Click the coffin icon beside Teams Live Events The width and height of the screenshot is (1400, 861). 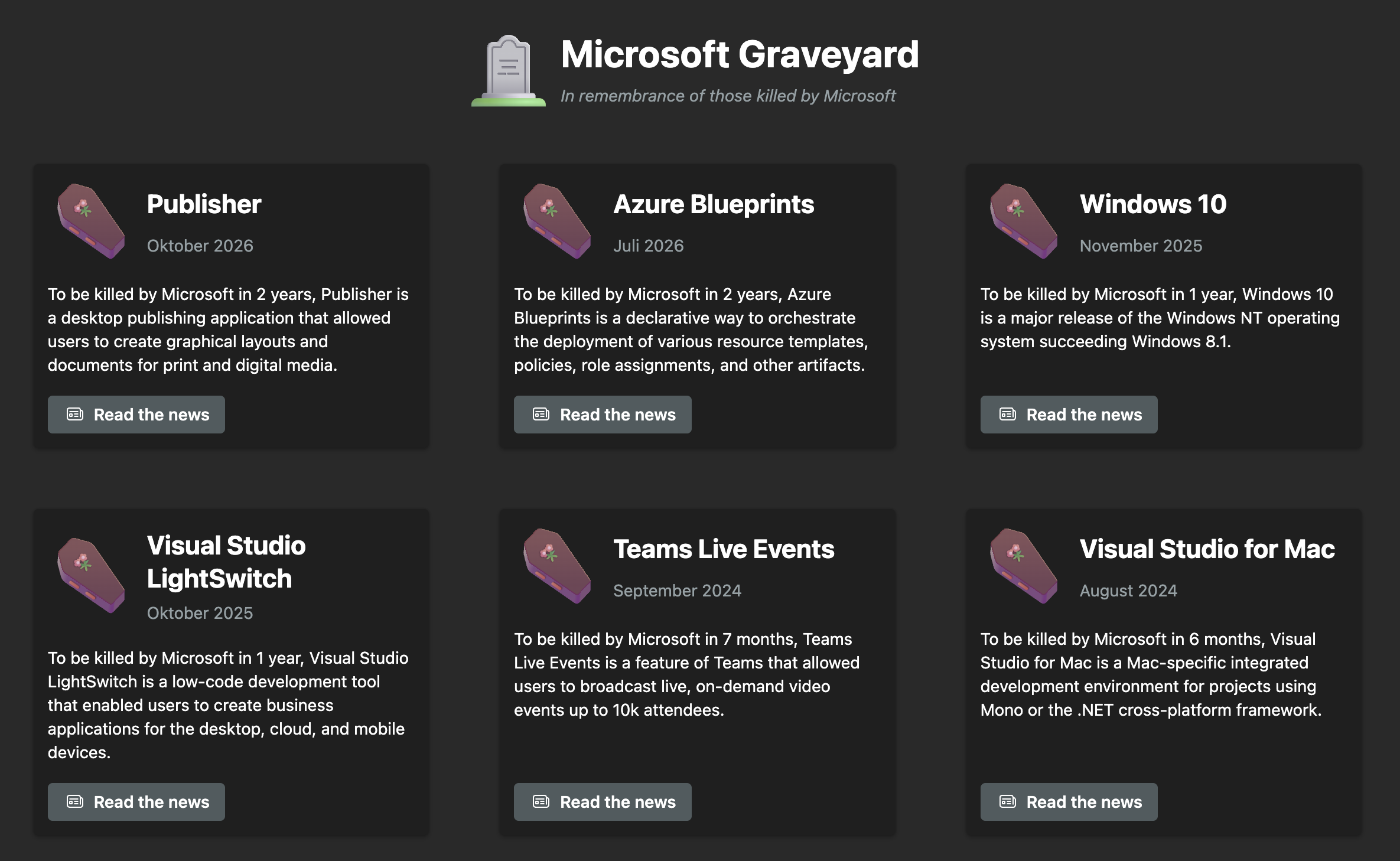[x=556, y=566]
